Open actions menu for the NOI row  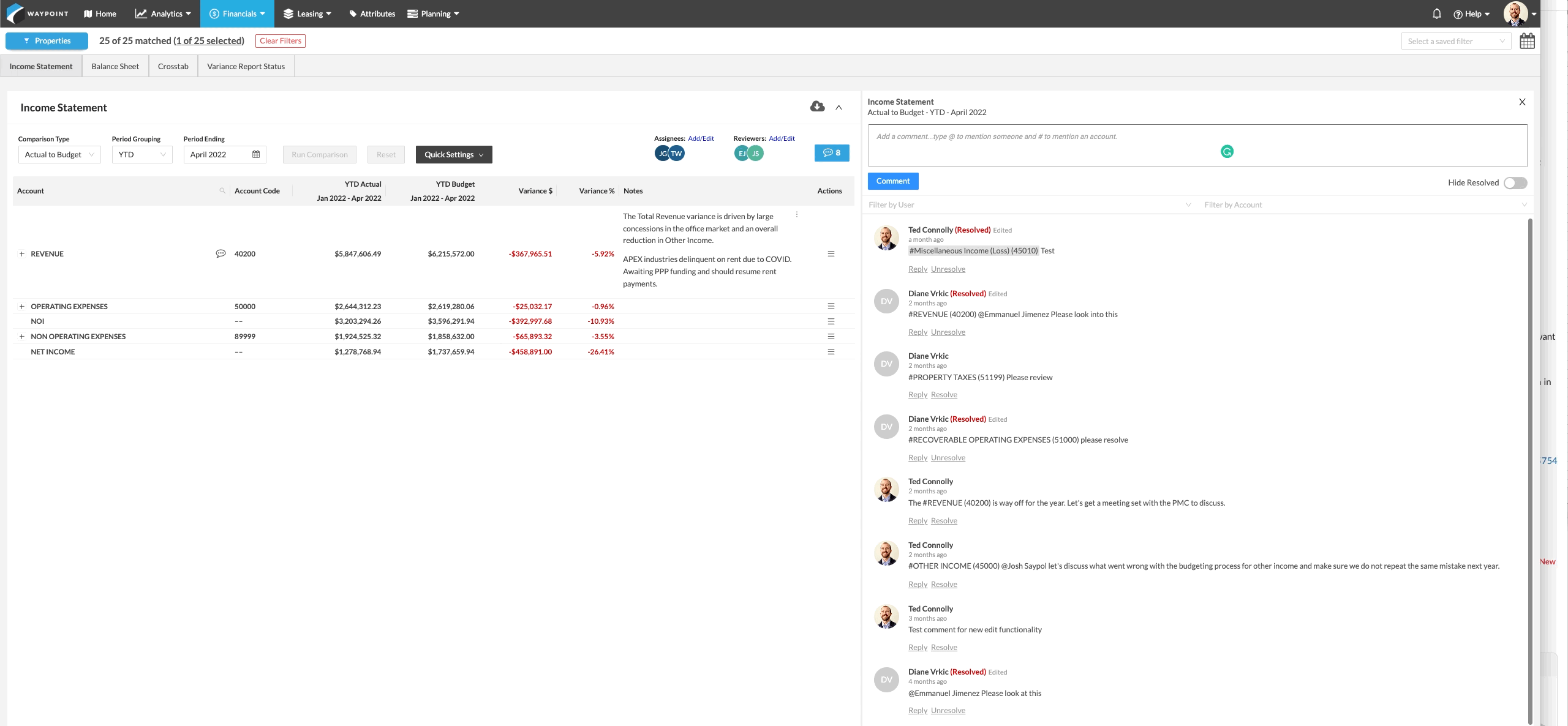(x=831, y=321)
